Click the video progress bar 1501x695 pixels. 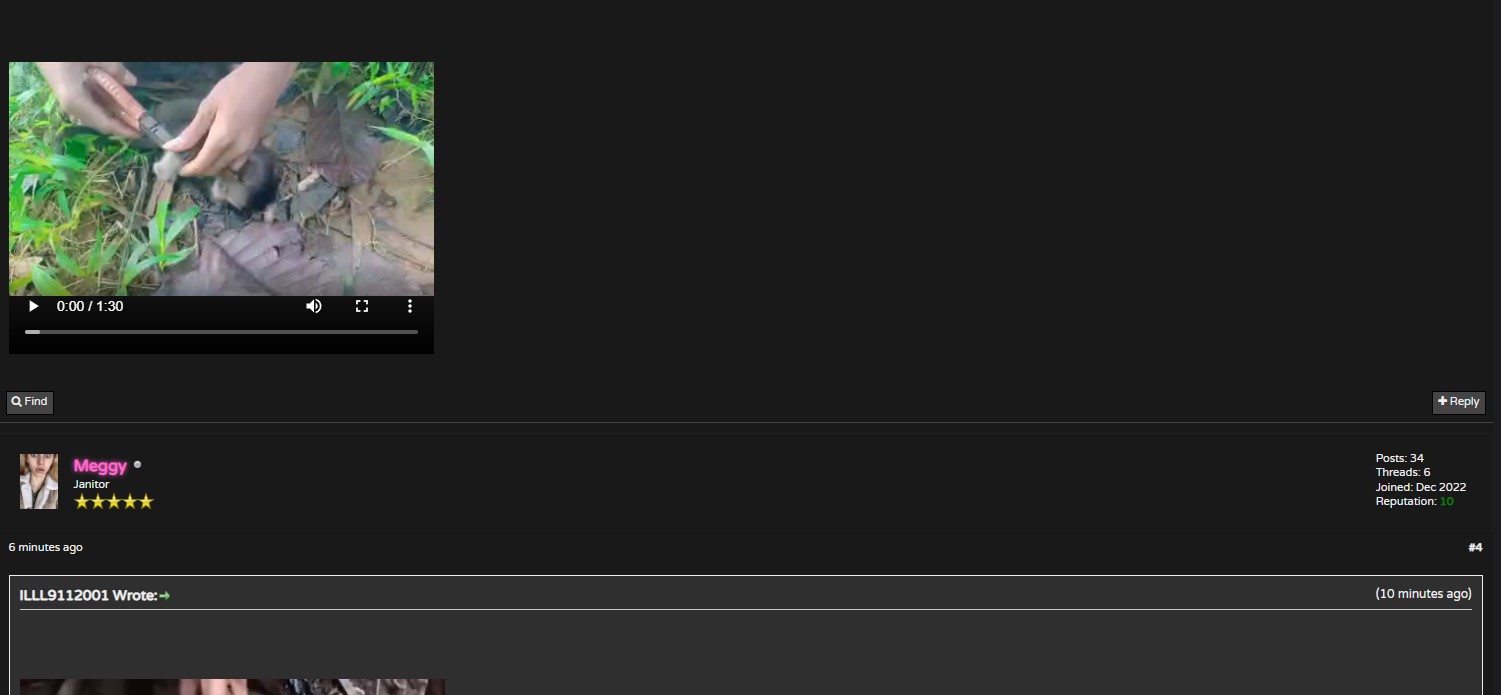[x=221, y=331]
